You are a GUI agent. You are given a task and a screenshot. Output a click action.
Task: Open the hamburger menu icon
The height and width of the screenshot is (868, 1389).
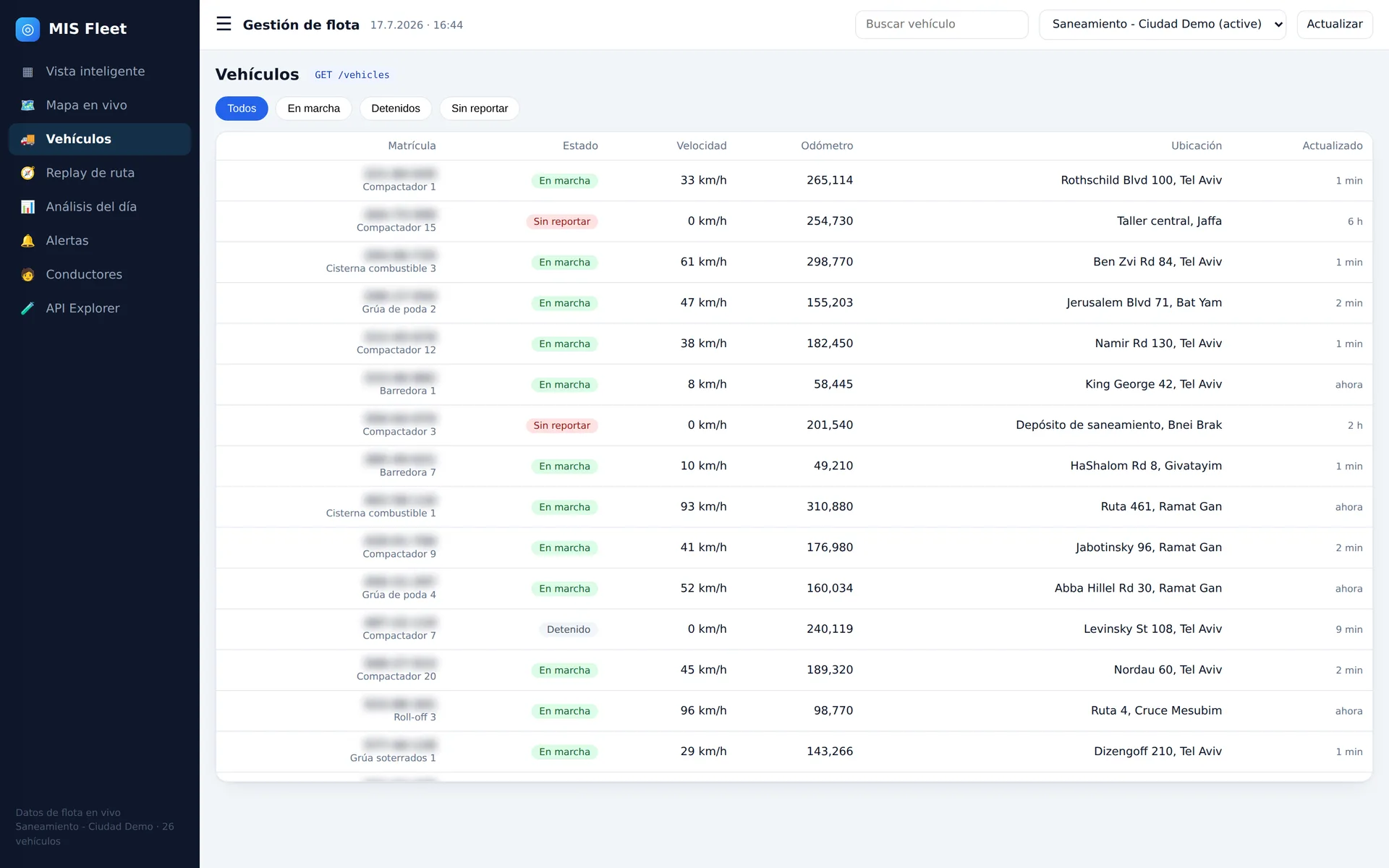tap(224, 24)
